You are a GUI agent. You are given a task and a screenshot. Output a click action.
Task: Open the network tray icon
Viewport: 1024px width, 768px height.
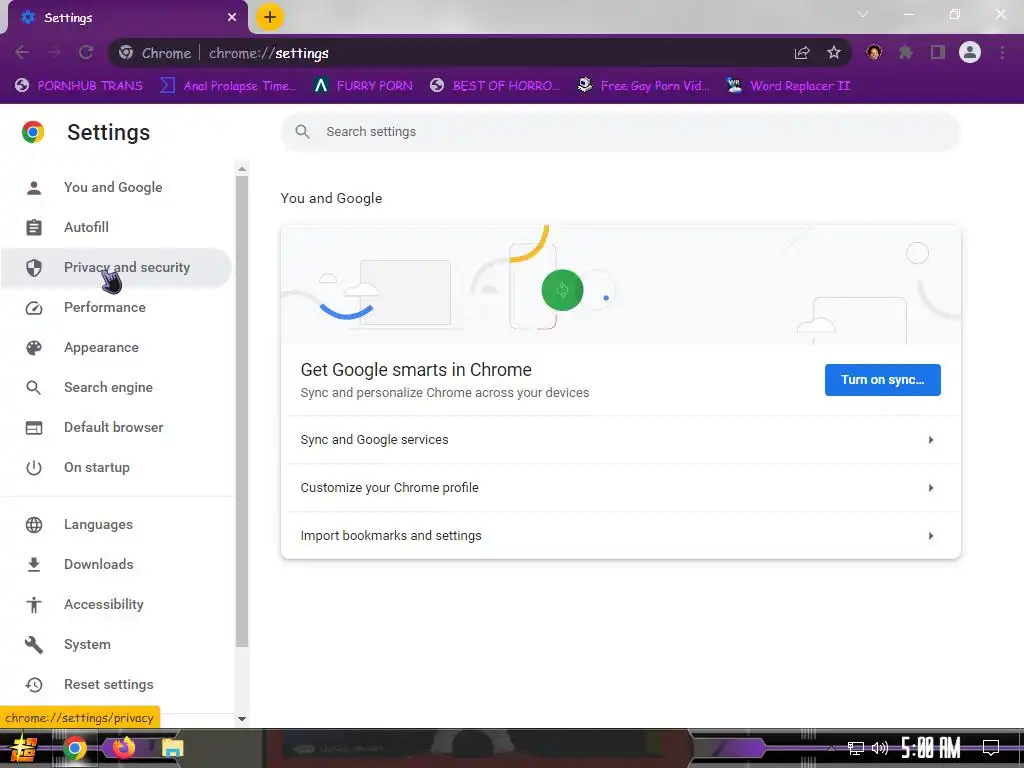click(x=856, y=748)
